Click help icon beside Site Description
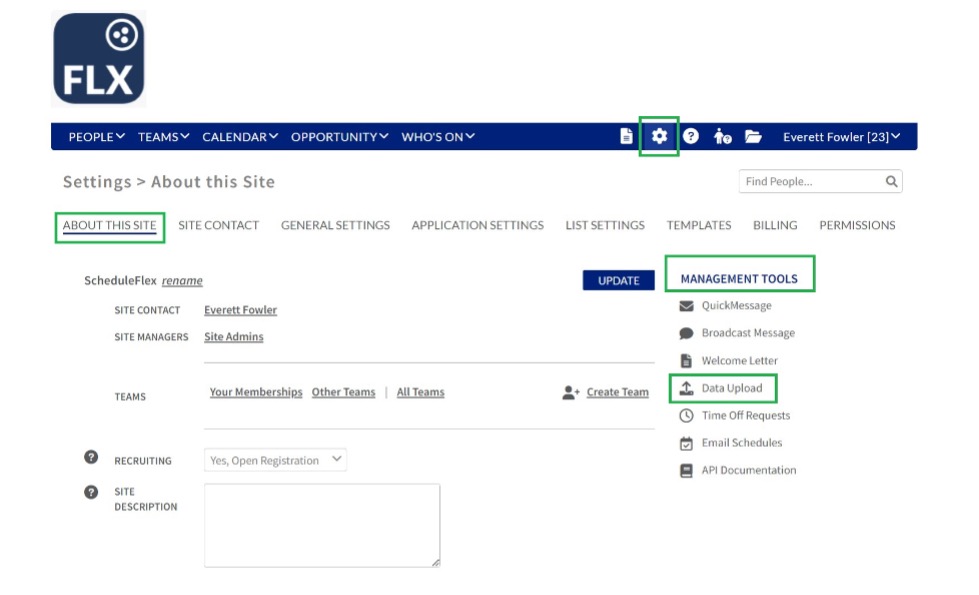 [x=91, y=492]
